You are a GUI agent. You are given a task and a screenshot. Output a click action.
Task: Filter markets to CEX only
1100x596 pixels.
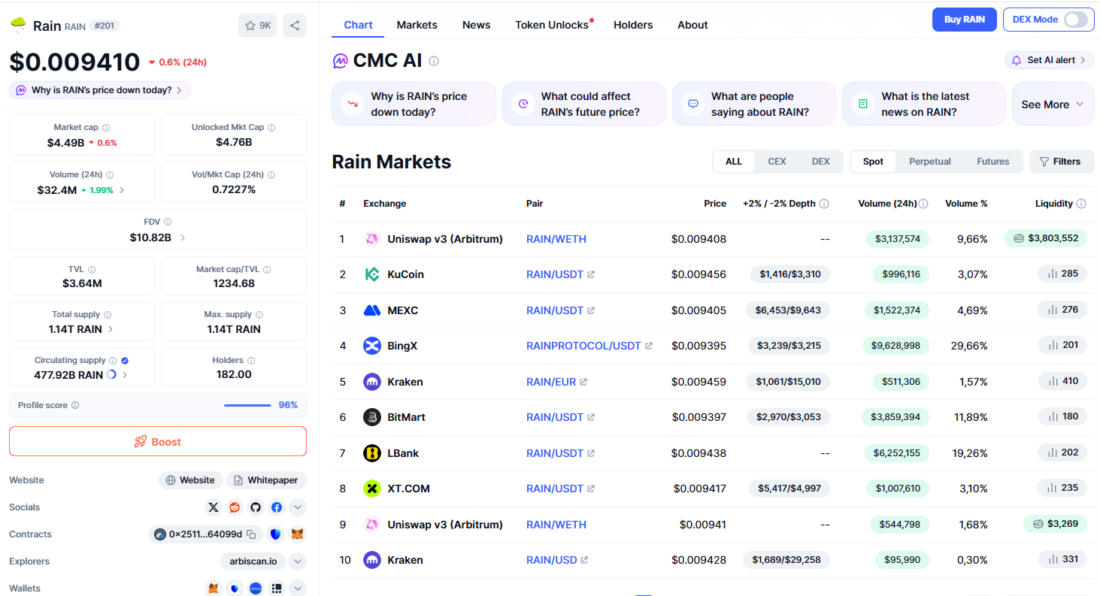(777, 162)
